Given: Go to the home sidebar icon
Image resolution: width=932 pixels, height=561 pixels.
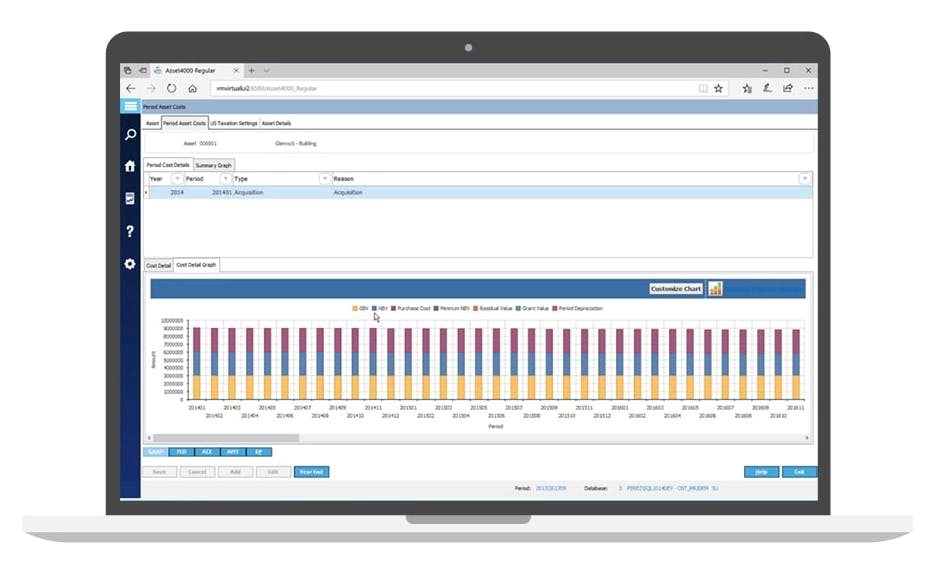Looking at the screenshot, I should click(x=130, y=166).
